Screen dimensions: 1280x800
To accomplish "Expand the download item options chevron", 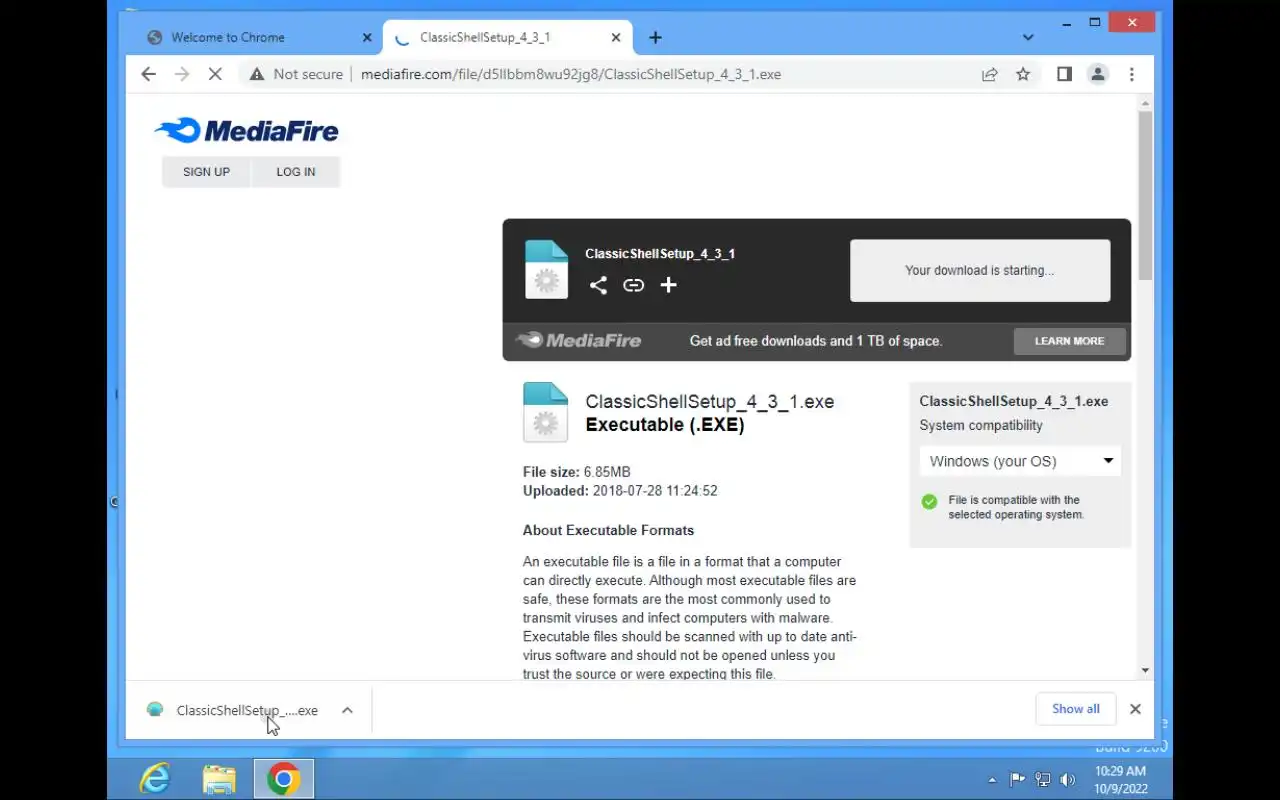I will [x=347, y=710].
